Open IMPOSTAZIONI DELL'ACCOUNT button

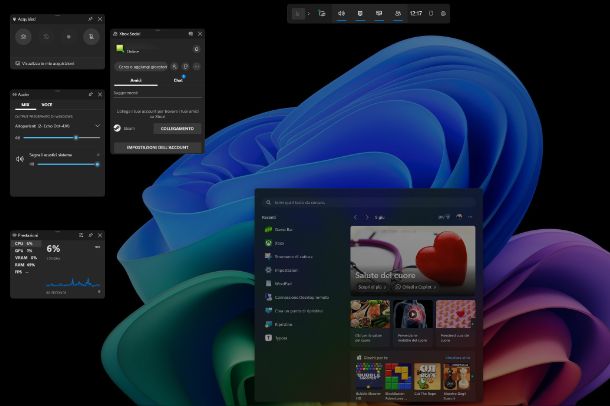[158, 147]
